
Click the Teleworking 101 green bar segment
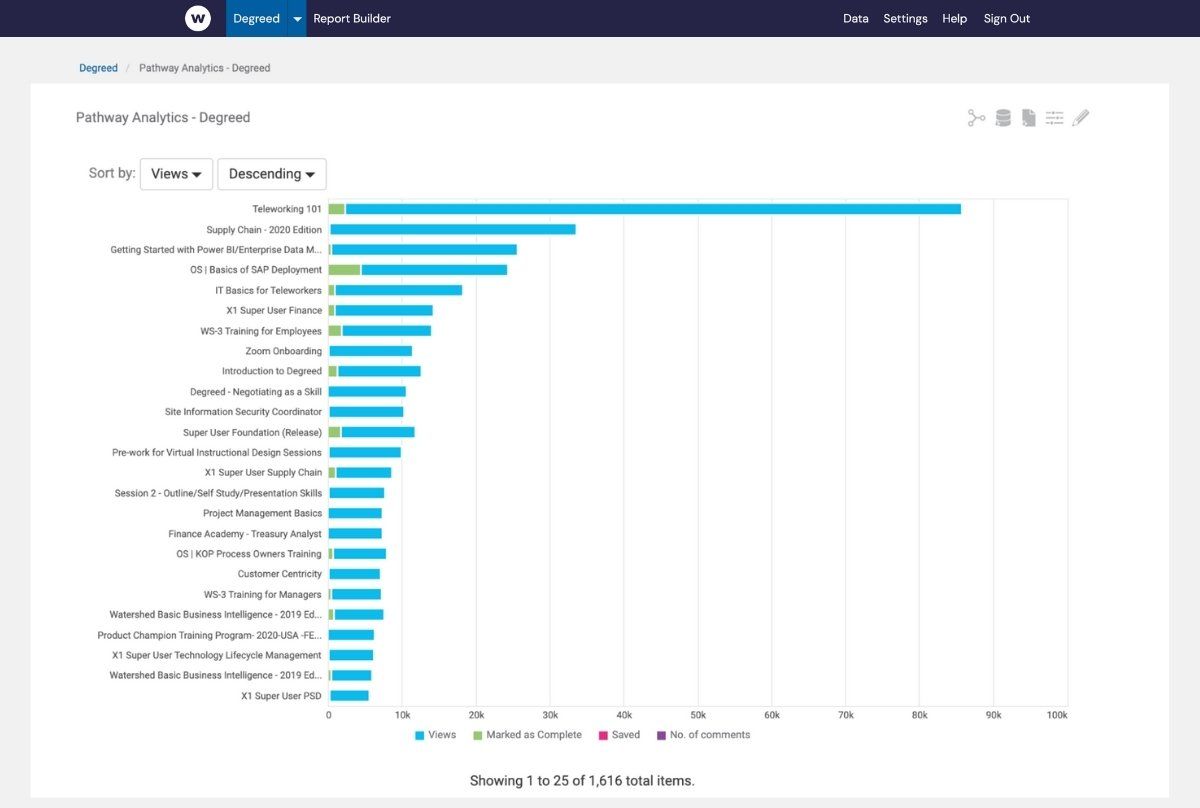click(x=337, y=209)
